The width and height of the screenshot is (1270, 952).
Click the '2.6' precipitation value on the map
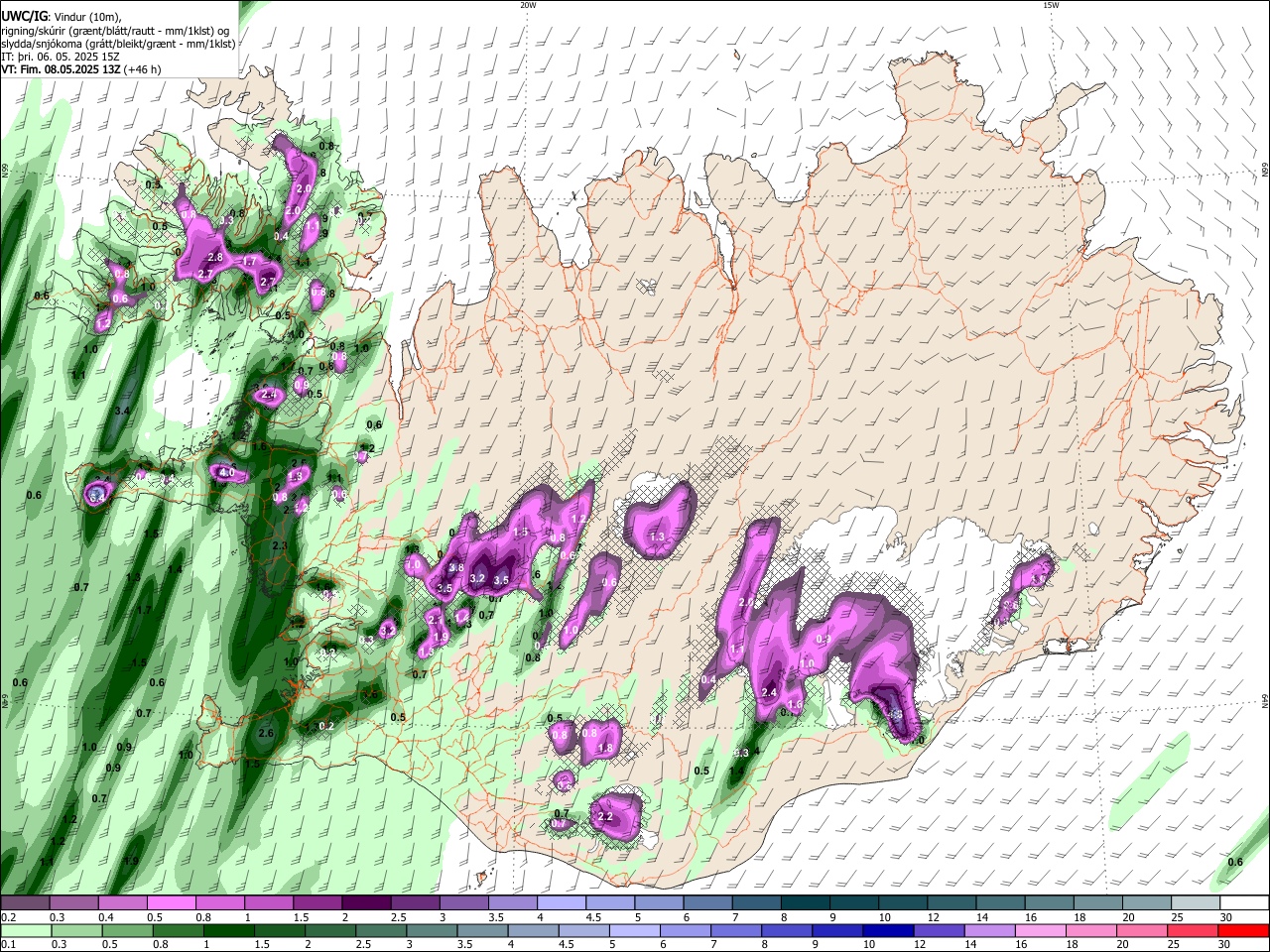pos(266,733)
